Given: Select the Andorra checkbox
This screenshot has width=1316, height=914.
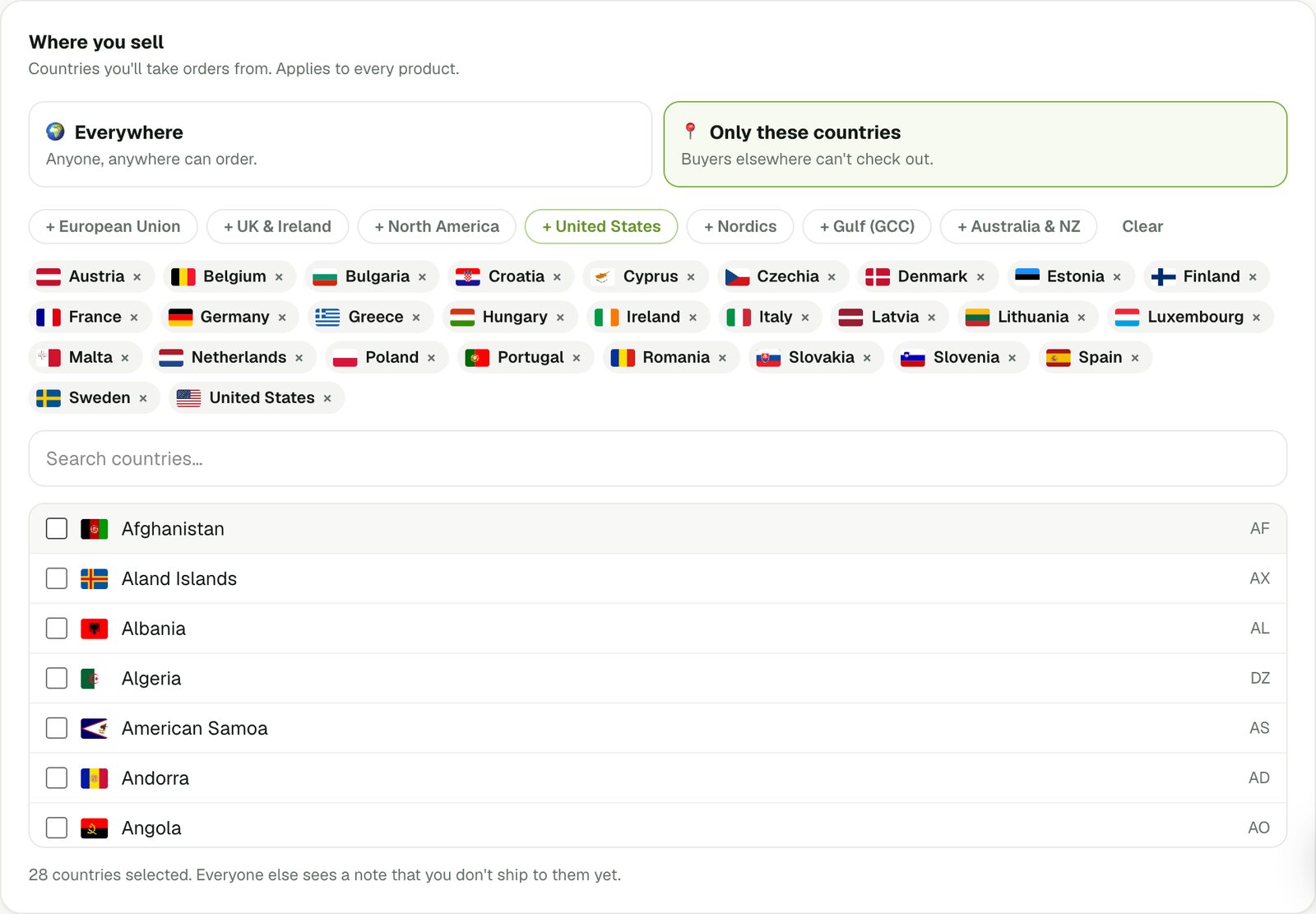Looking at the screenshot, I should click(57, 778).
